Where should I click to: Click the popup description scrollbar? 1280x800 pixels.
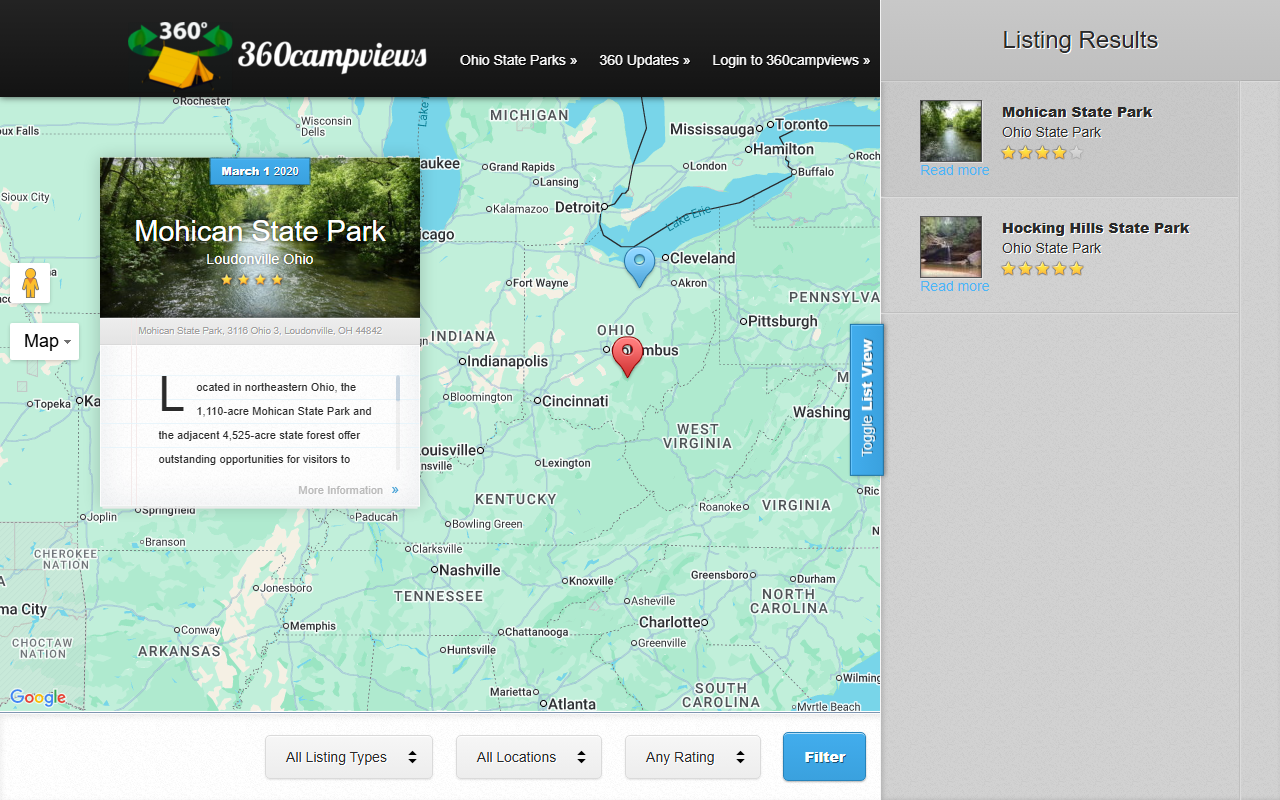[x=398, y=422]
